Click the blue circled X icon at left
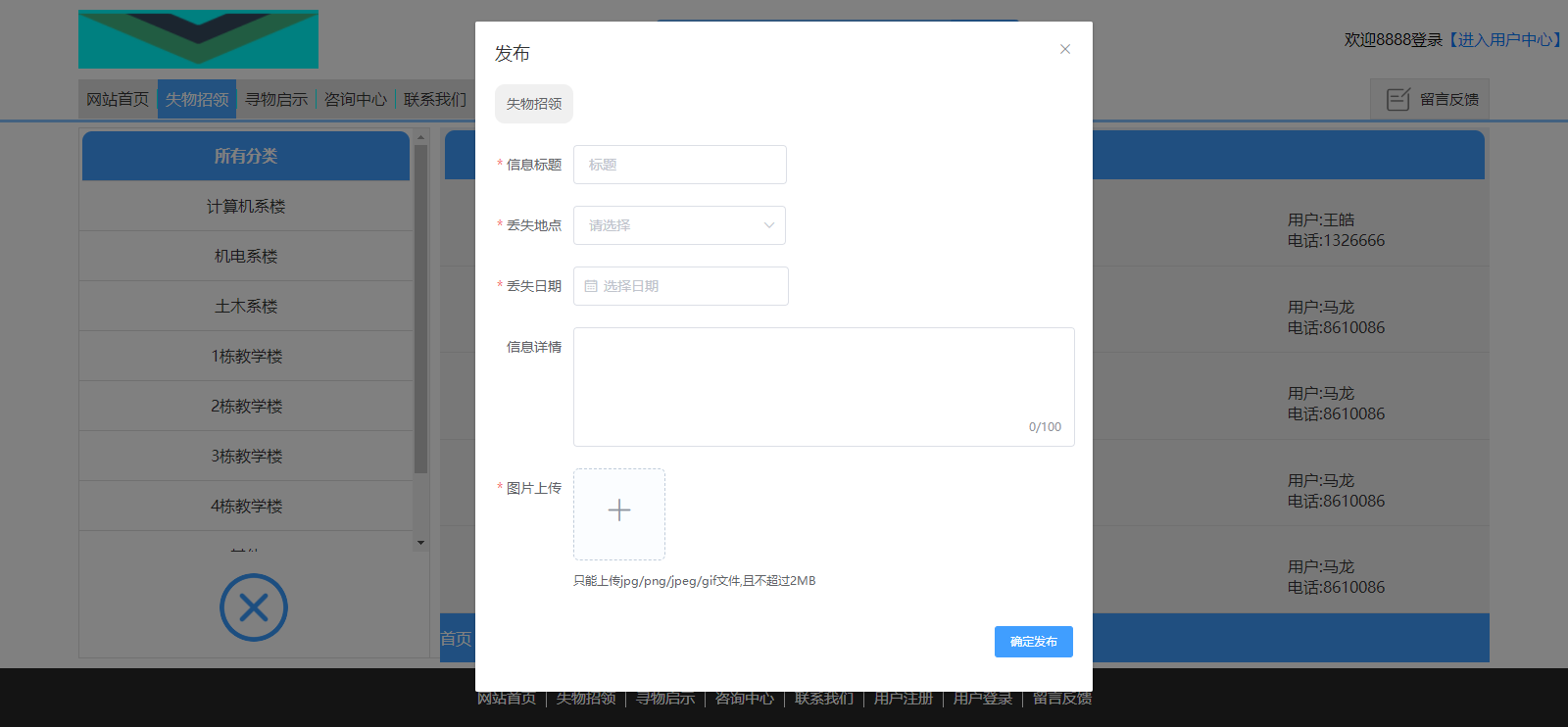The image size is (1568, 727). [254, 607]
